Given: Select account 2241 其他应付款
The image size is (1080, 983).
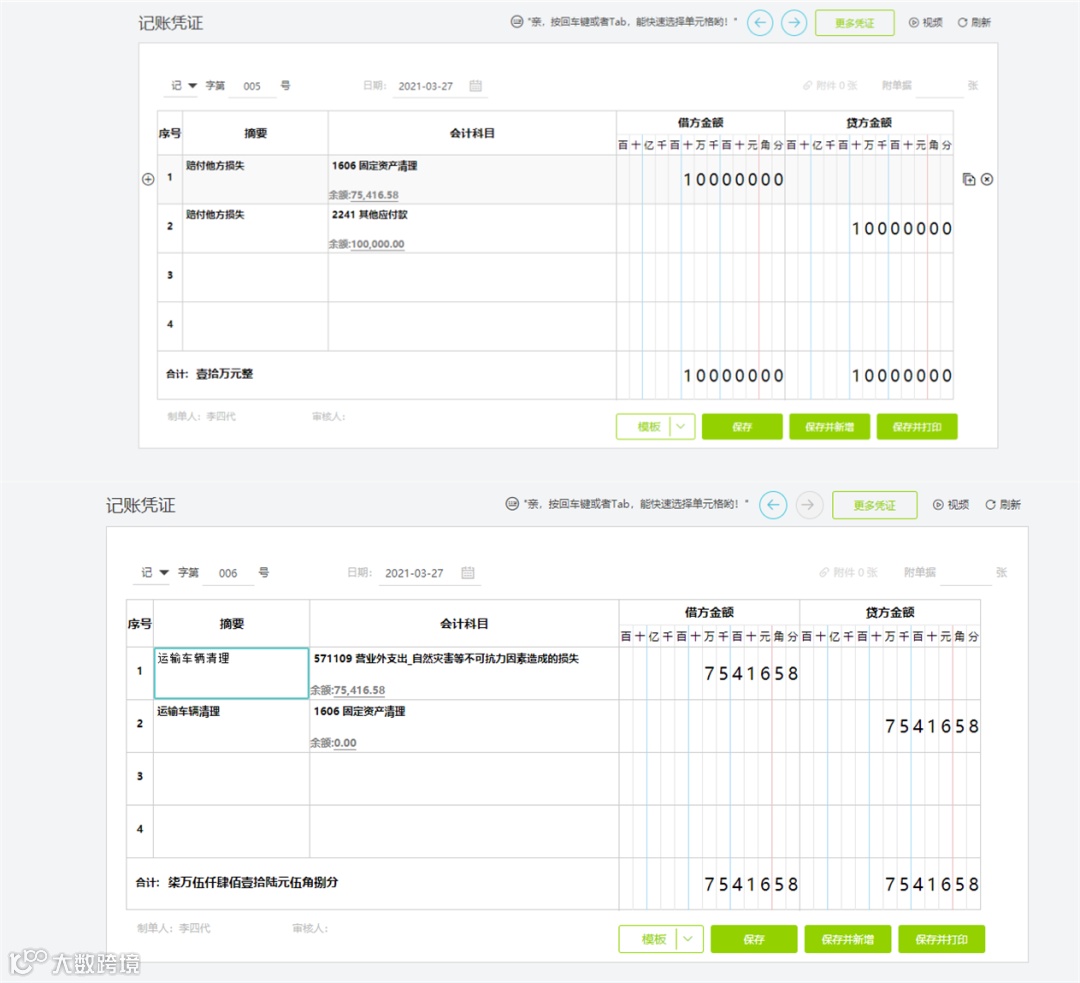Looking at the screenshot, I should (370, 214).
